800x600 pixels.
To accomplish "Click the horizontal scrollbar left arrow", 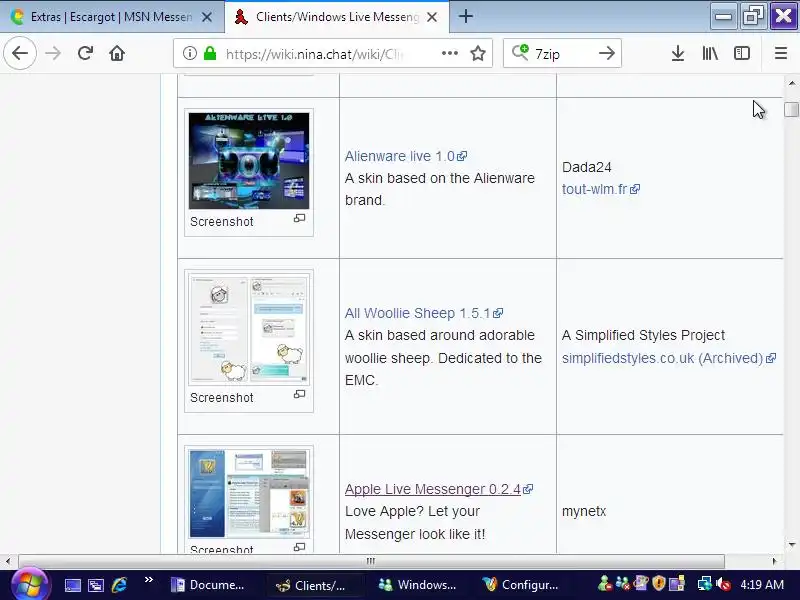I will [x=8, y=561].
